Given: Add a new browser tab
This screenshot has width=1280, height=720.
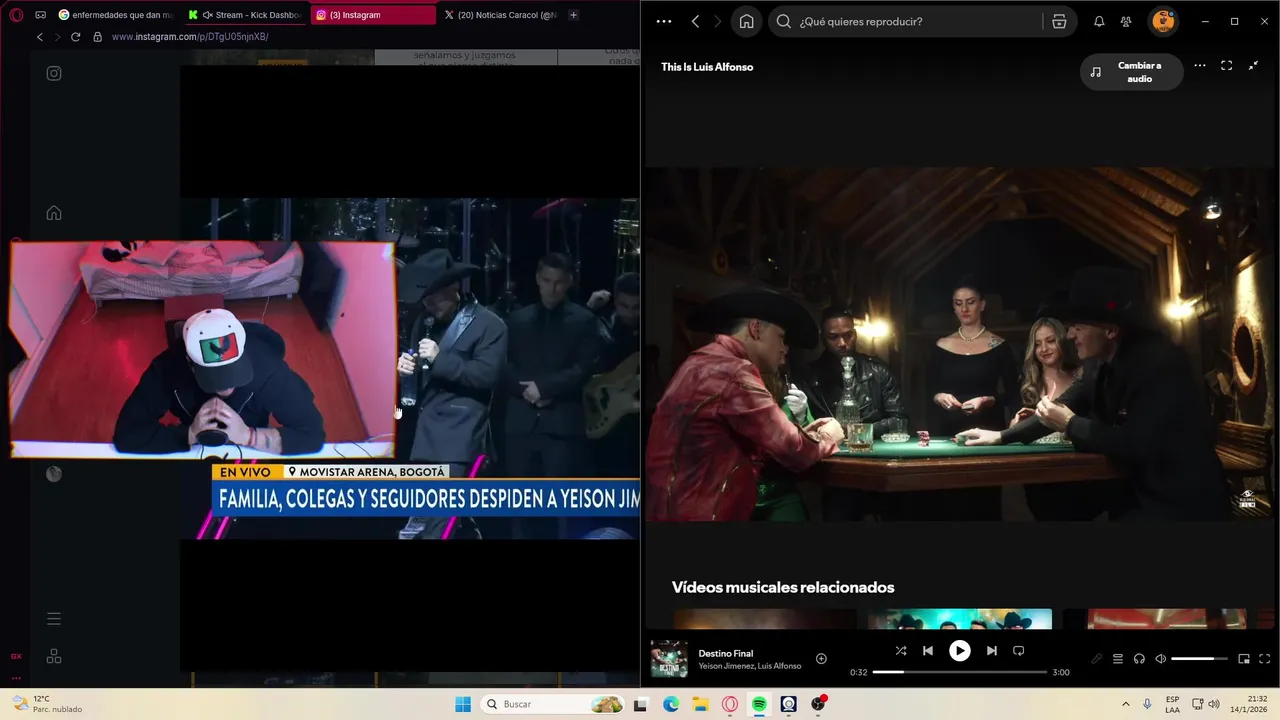Looking at the screenshot, I should tap(573, 15).
